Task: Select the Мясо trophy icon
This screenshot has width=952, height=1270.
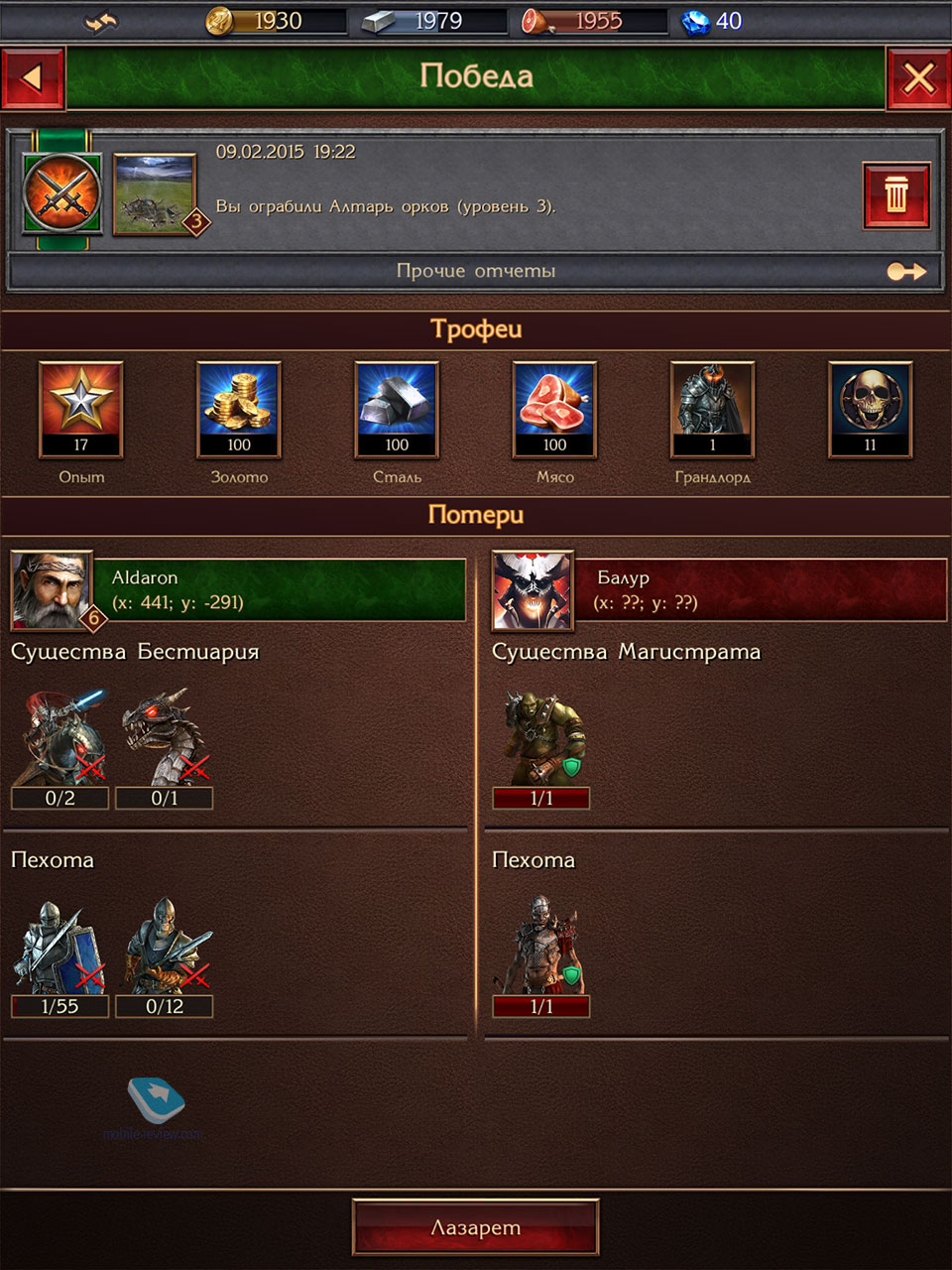Action: pos(554,409)
